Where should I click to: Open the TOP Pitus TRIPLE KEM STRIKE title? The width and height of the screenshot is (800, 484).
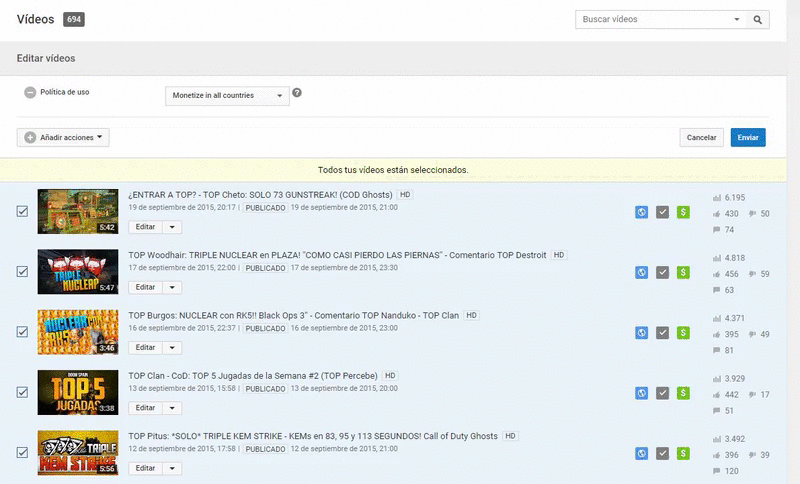313,436
